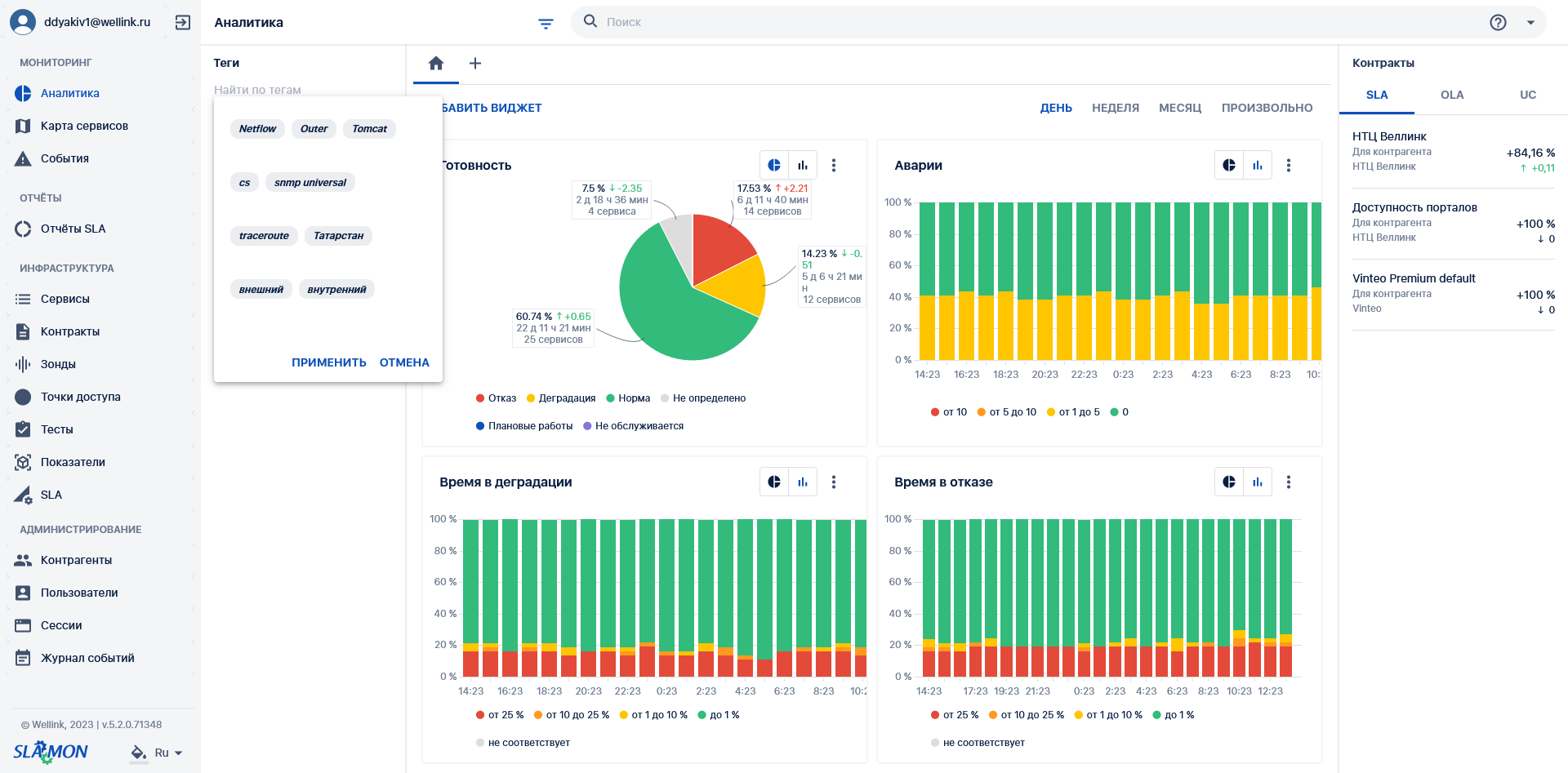Open the help question-mark icon

pos(1498,23)
